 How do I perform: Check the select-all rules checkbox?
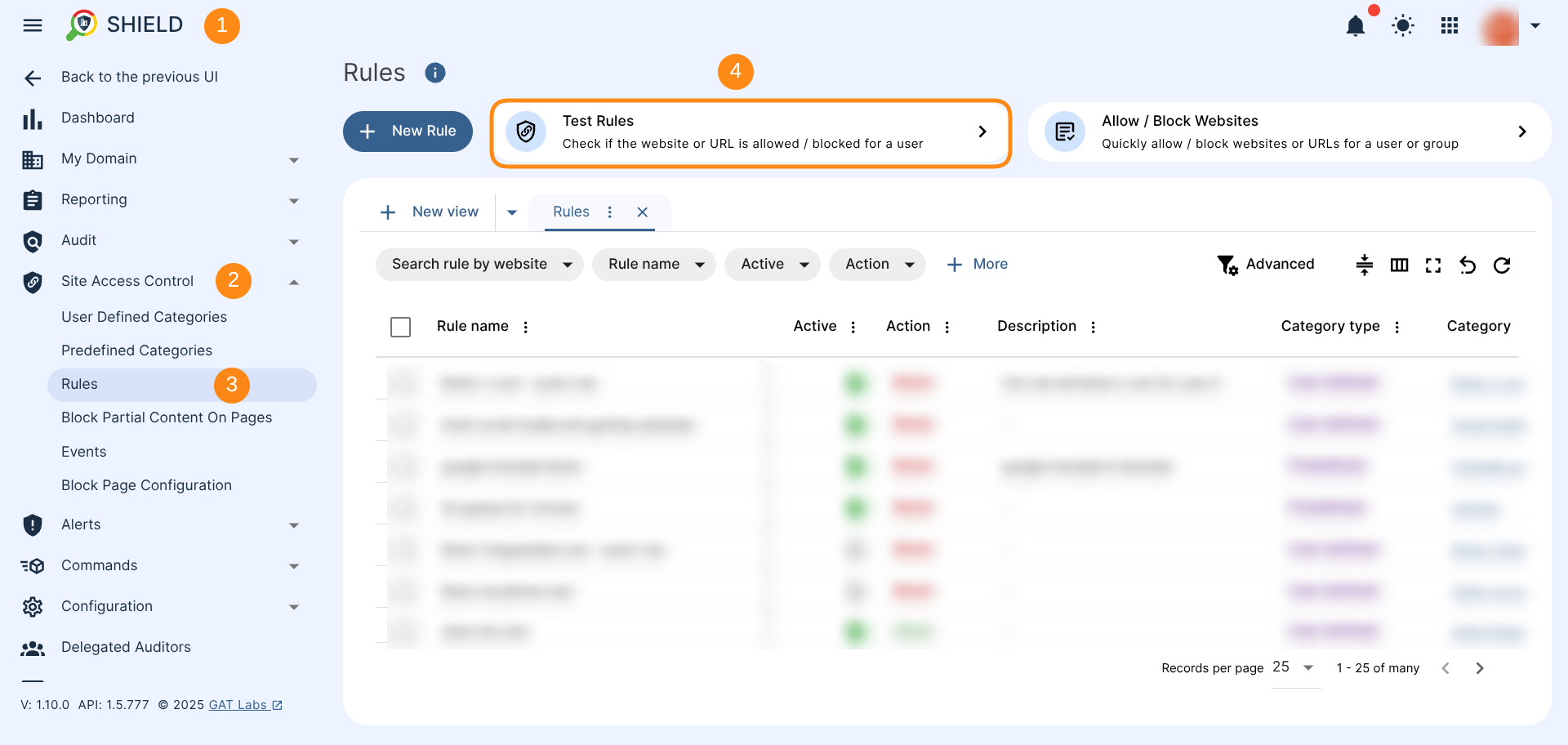pyautogui.click(x=400, y=328)
